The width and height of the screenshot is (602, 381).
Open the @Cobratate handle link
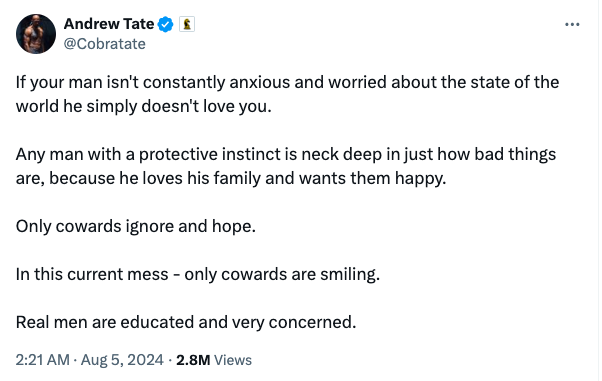click(x=104, y=44)
